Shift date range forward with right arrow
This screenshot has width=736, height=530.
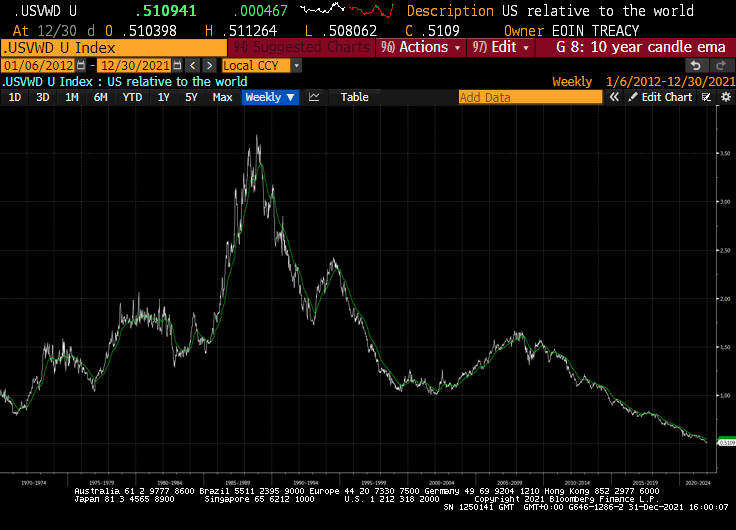(x=209, y=65)
